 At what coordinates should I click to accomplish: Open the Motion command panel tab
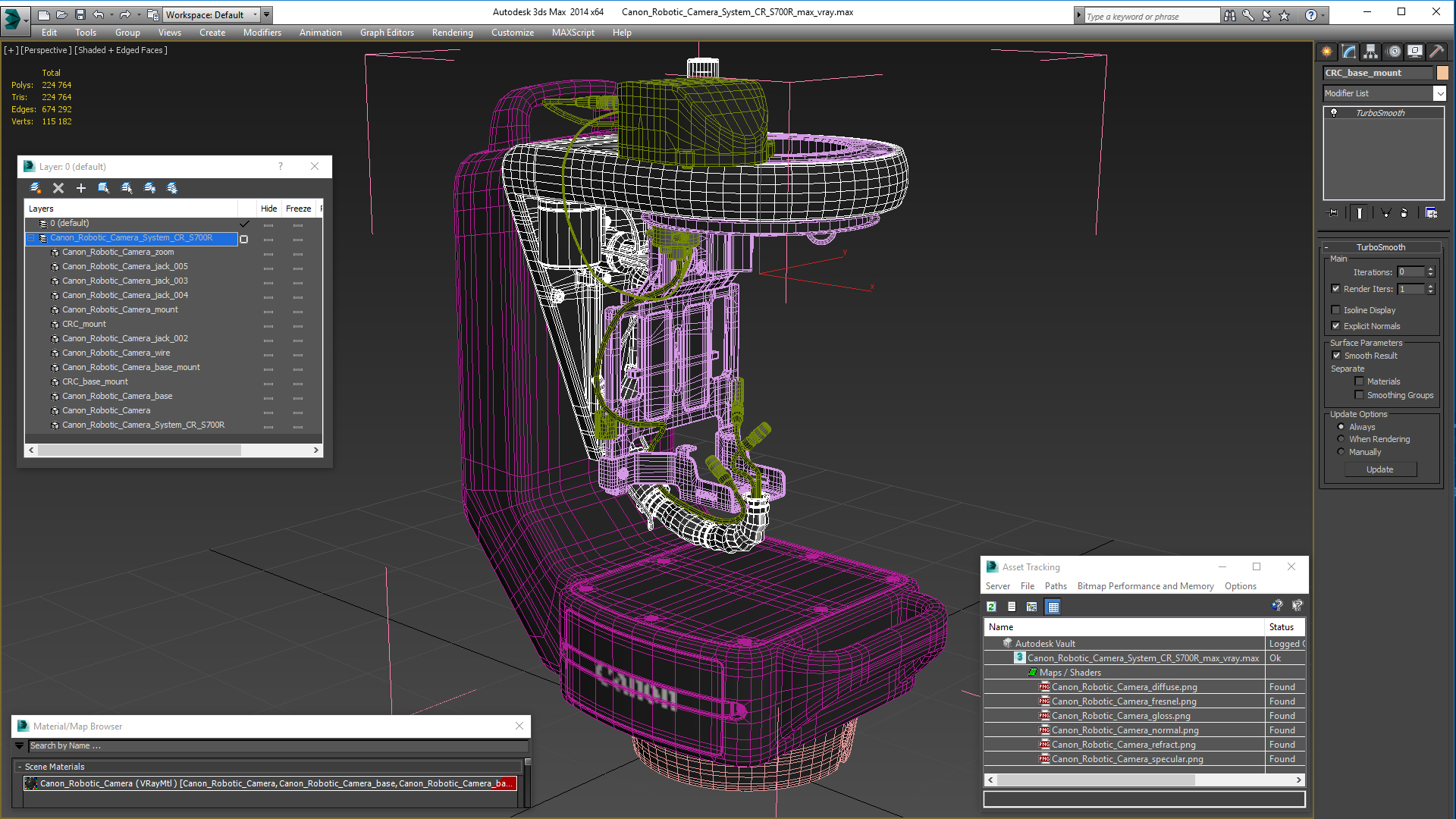(x=1394, y=52)
